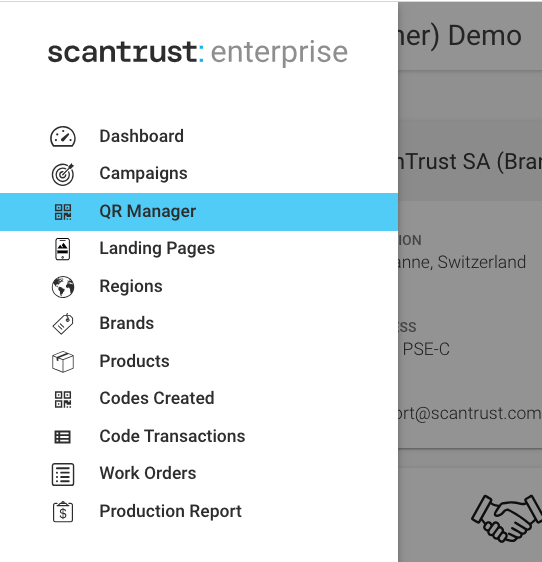
Task: Click the QR Manager QR-code icon
Action: point(63,212)
